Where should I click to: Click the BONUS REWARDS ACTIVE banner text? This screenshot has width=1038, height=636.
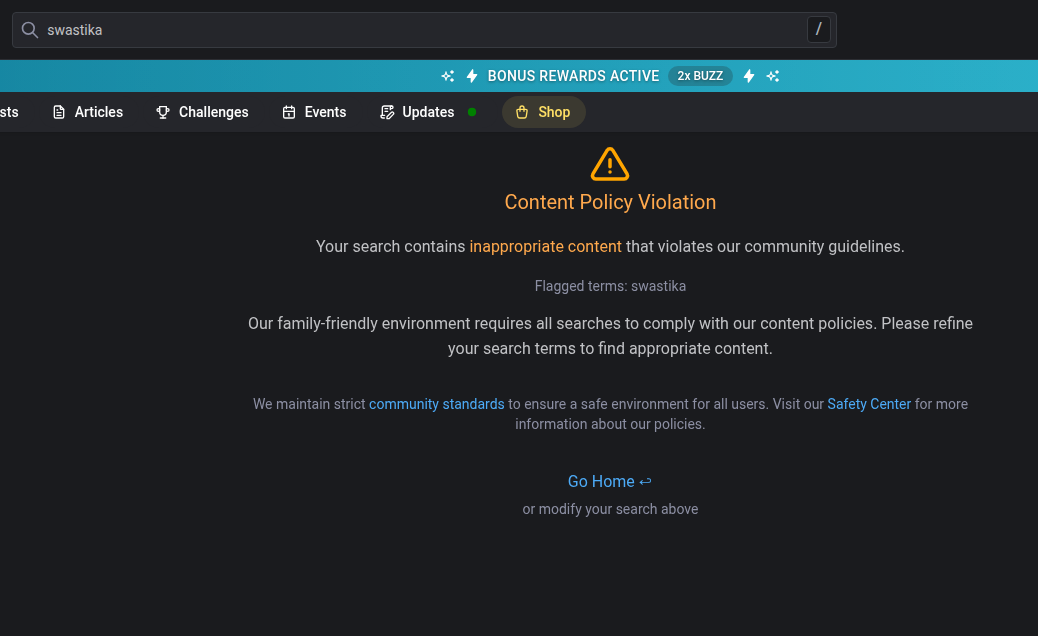573,76
